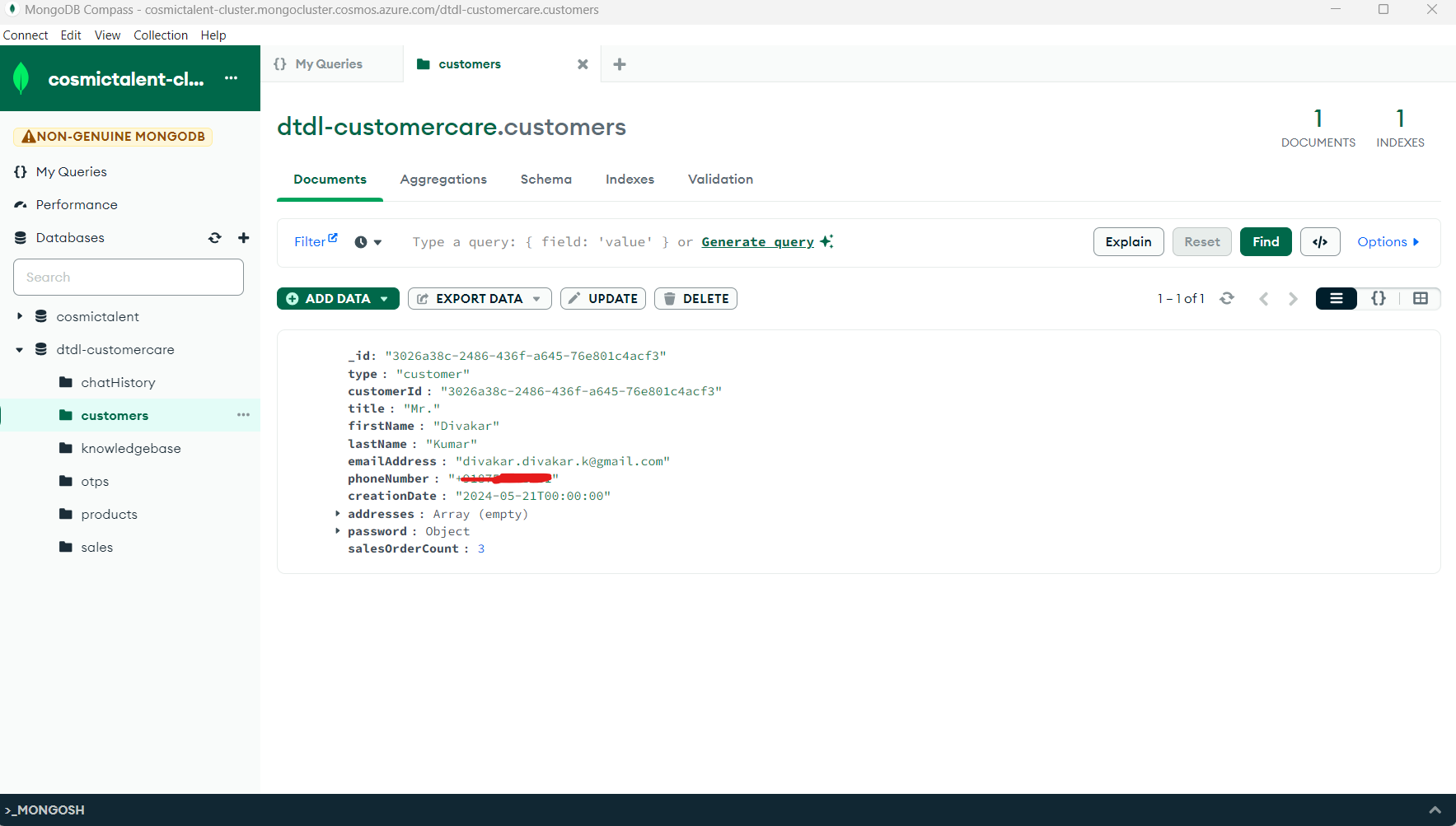Expand query Options
This screenshot has width=1456, height=826.
1388,242
